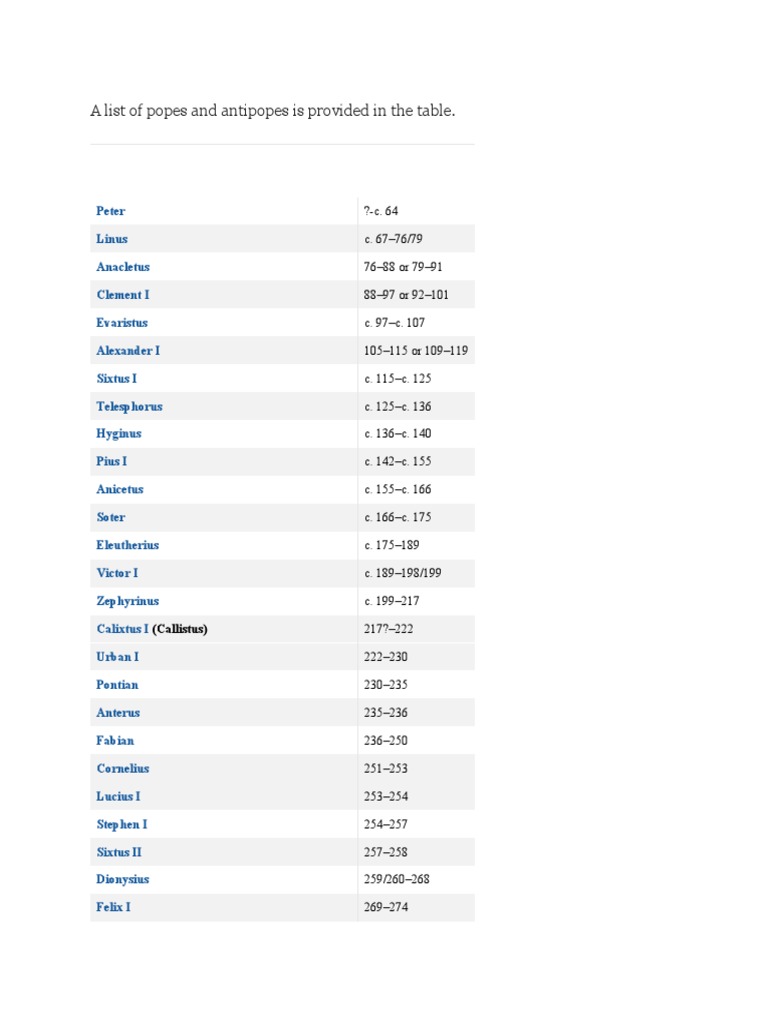Screen dimensions: 768x1024
Task: Open the Alexander I link
Action: click(x=128, y=351)
